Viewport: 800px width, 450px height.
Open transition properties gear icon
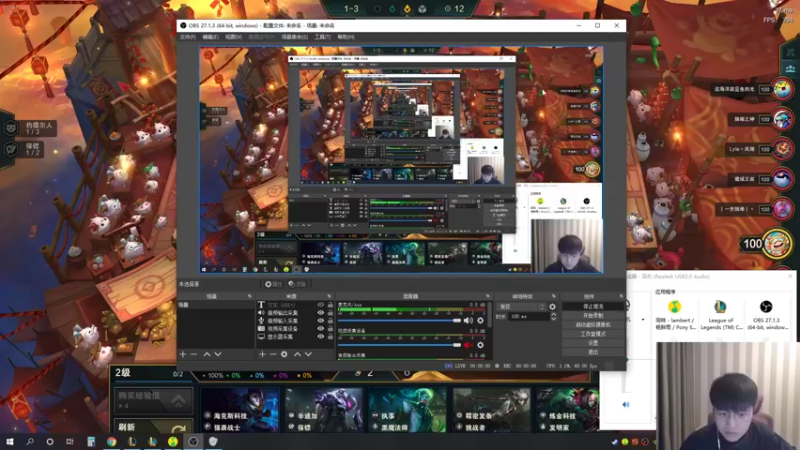tap(552, 307)
